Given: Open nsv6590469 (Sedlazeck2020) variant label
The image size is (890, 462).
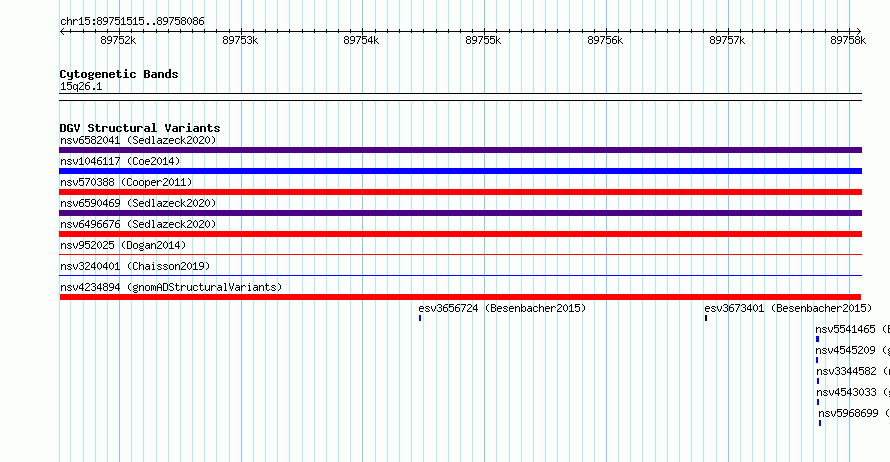Looking at the screenshot, I should 138,203.
